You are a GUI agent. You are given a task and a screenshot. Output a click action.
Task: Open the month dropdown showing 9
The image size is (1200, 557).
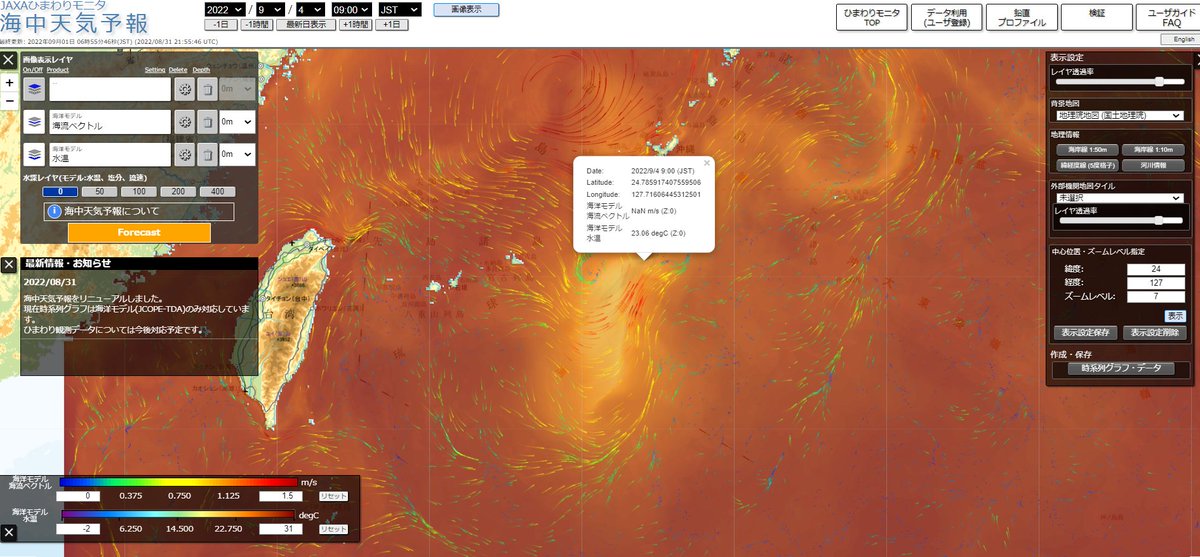(269, 9)
